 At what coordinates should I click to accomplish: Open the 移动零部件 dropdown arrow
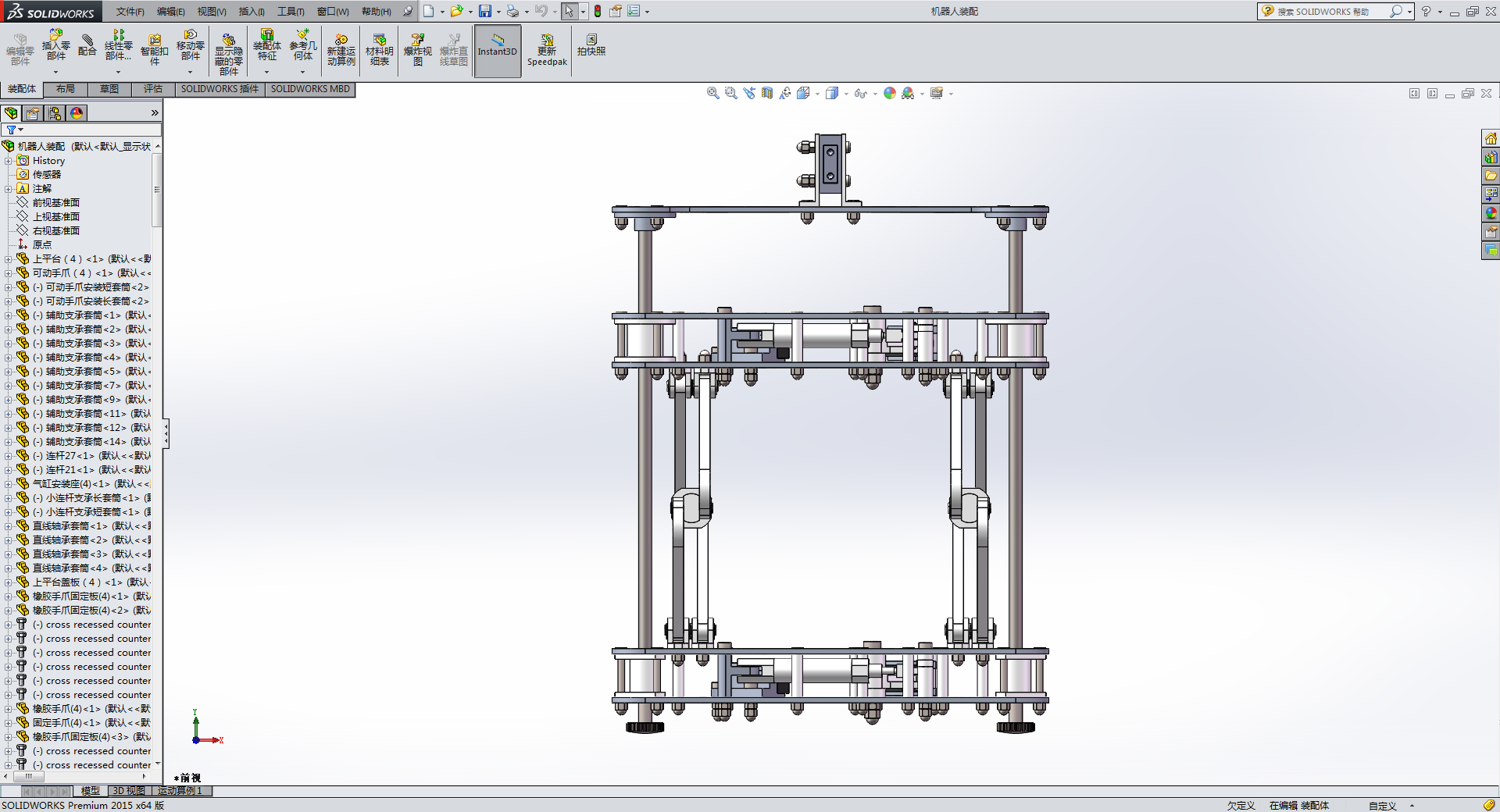pyautogui.click(x=190, y=72)
